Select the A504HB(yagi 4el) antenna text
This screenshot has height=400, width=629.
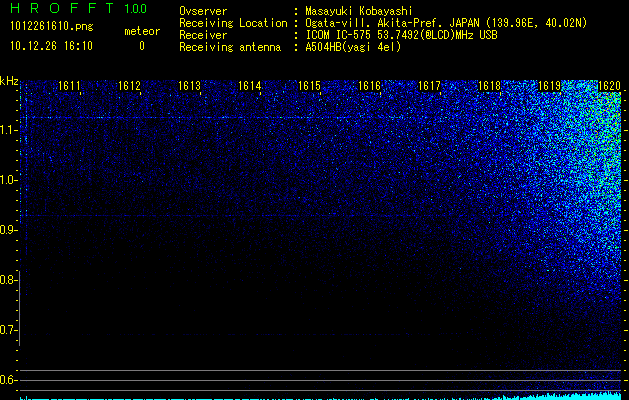353,47
